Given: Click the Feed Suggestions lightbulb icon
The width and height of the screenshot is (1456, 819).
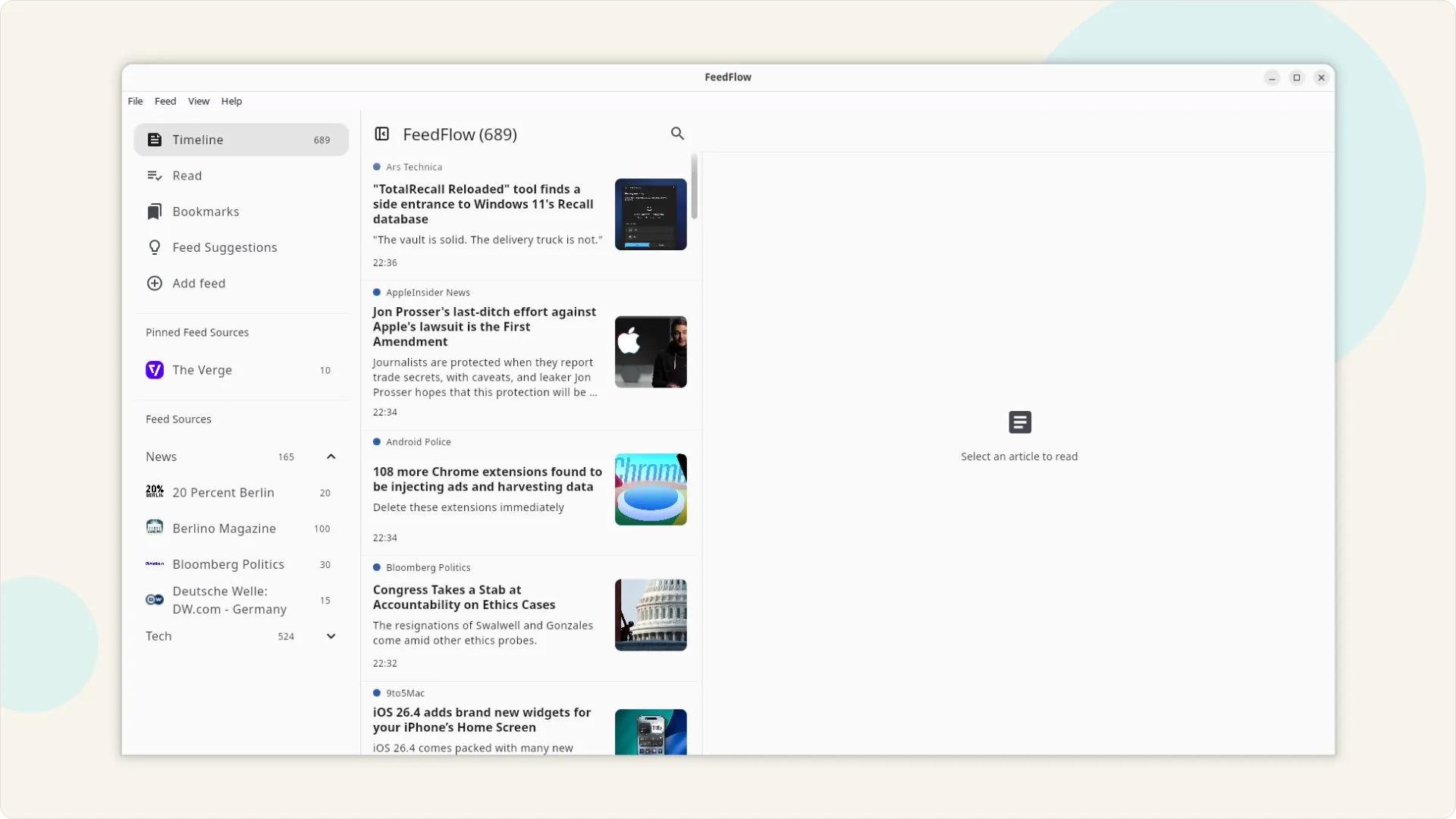Looking at the screenshot, I should (155, 247).
